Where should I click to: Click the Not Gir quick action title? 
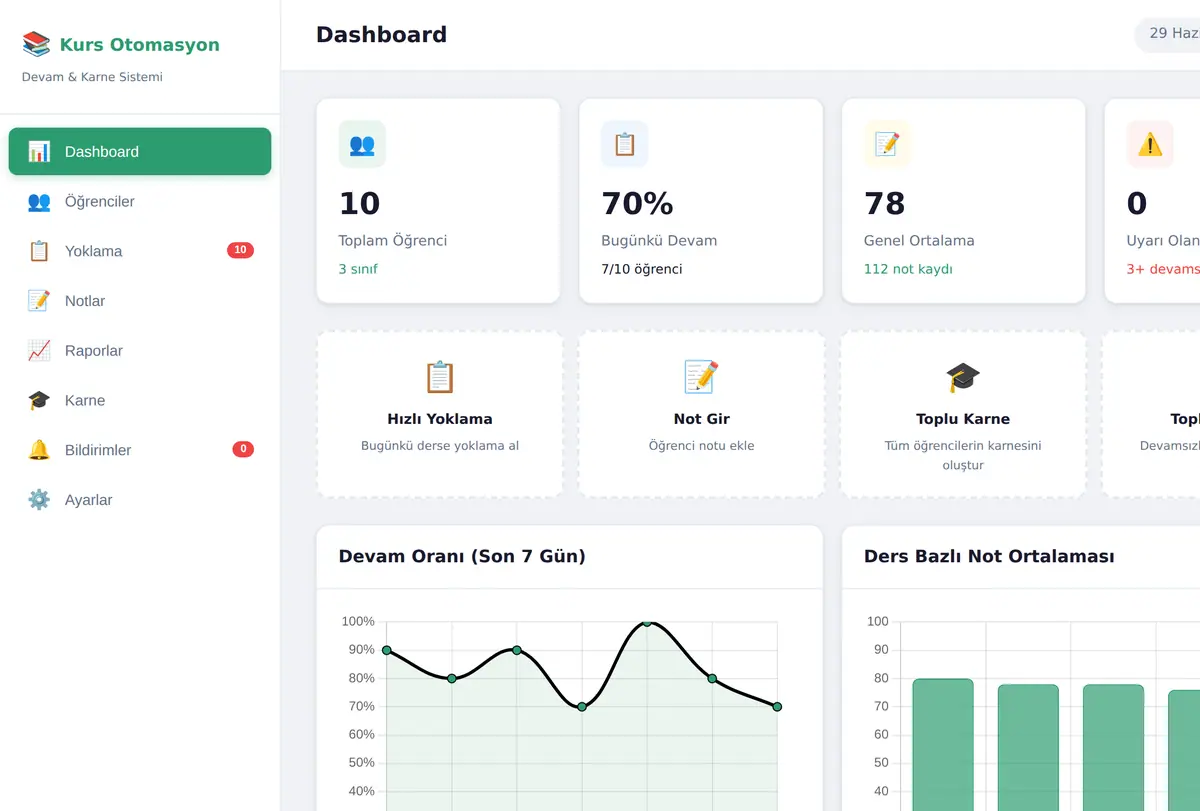pos(702,419)
